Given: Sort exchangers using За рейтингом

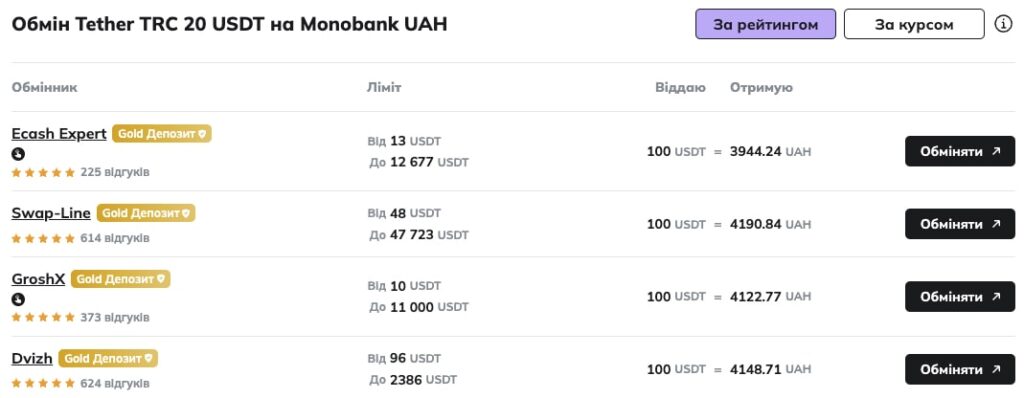Looking at the screenshot, I should [x=765, y=24].
